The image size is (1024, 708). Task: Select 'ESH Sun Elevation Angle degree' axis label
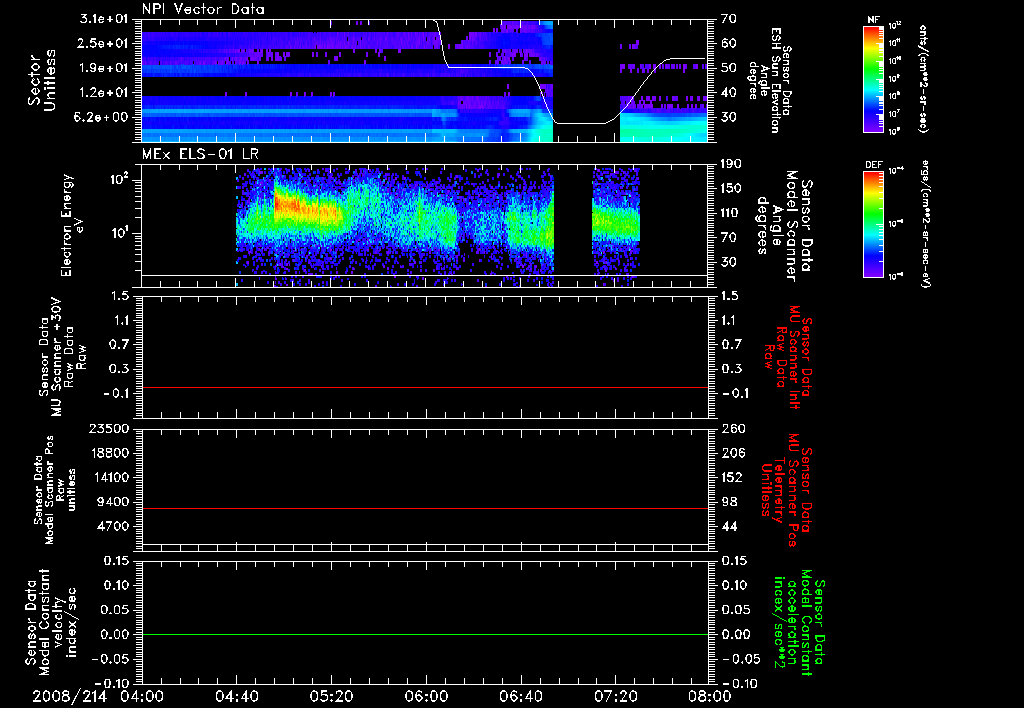coord(769,80)
